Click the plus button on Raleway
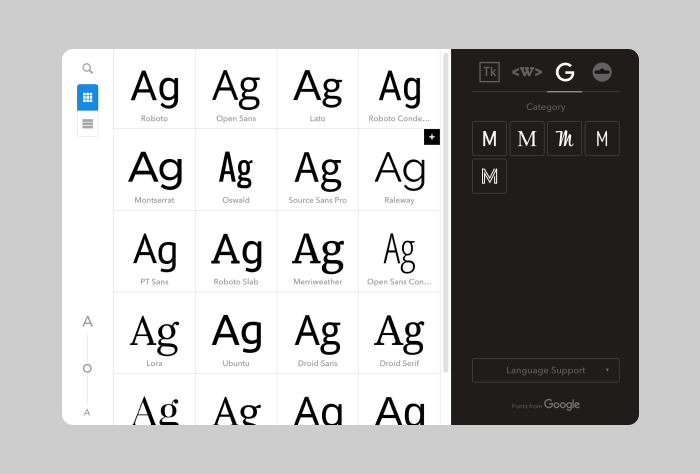This screenshot has height=474, width=700. click(x=432, y=137)
